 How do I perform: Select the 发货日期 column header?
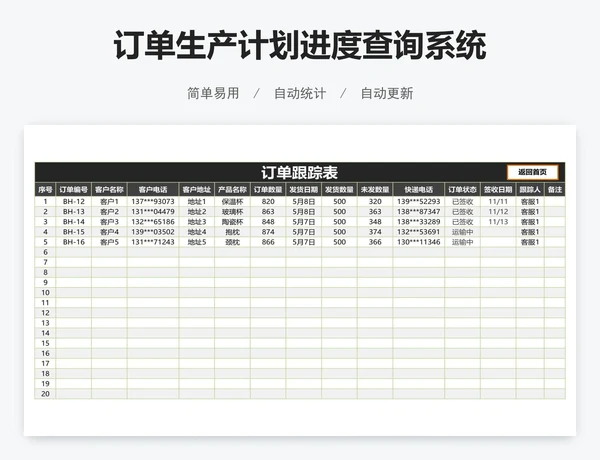point(303,189)
